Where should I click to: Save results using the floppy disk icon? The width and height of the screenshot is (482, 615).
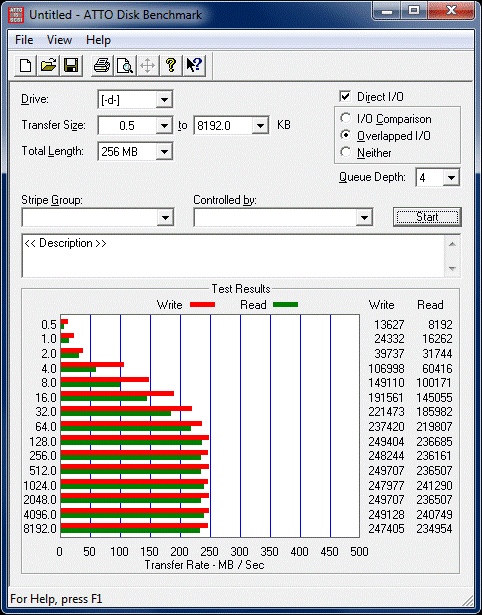pyautogui.click(x=71, y=65)
